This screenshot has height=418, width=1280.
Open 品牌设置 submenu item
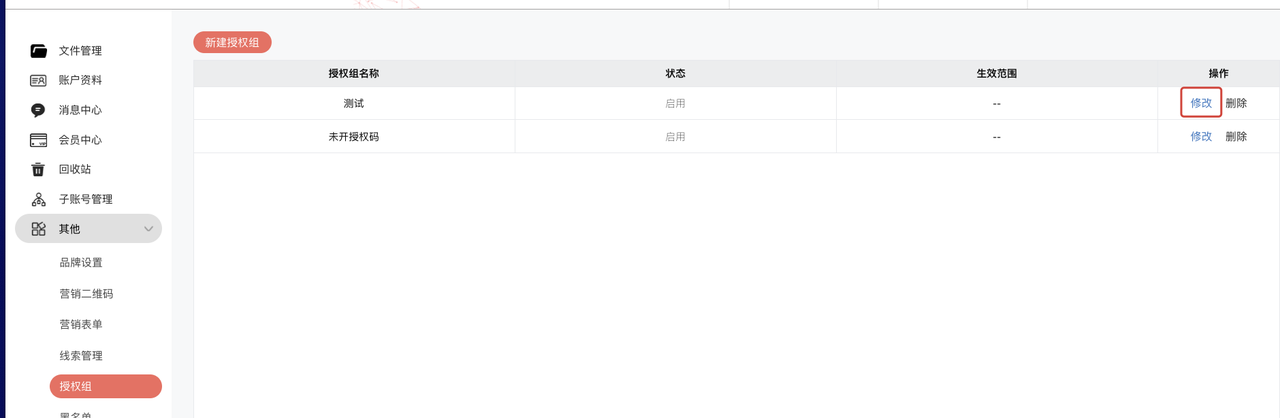pos(81,263)
